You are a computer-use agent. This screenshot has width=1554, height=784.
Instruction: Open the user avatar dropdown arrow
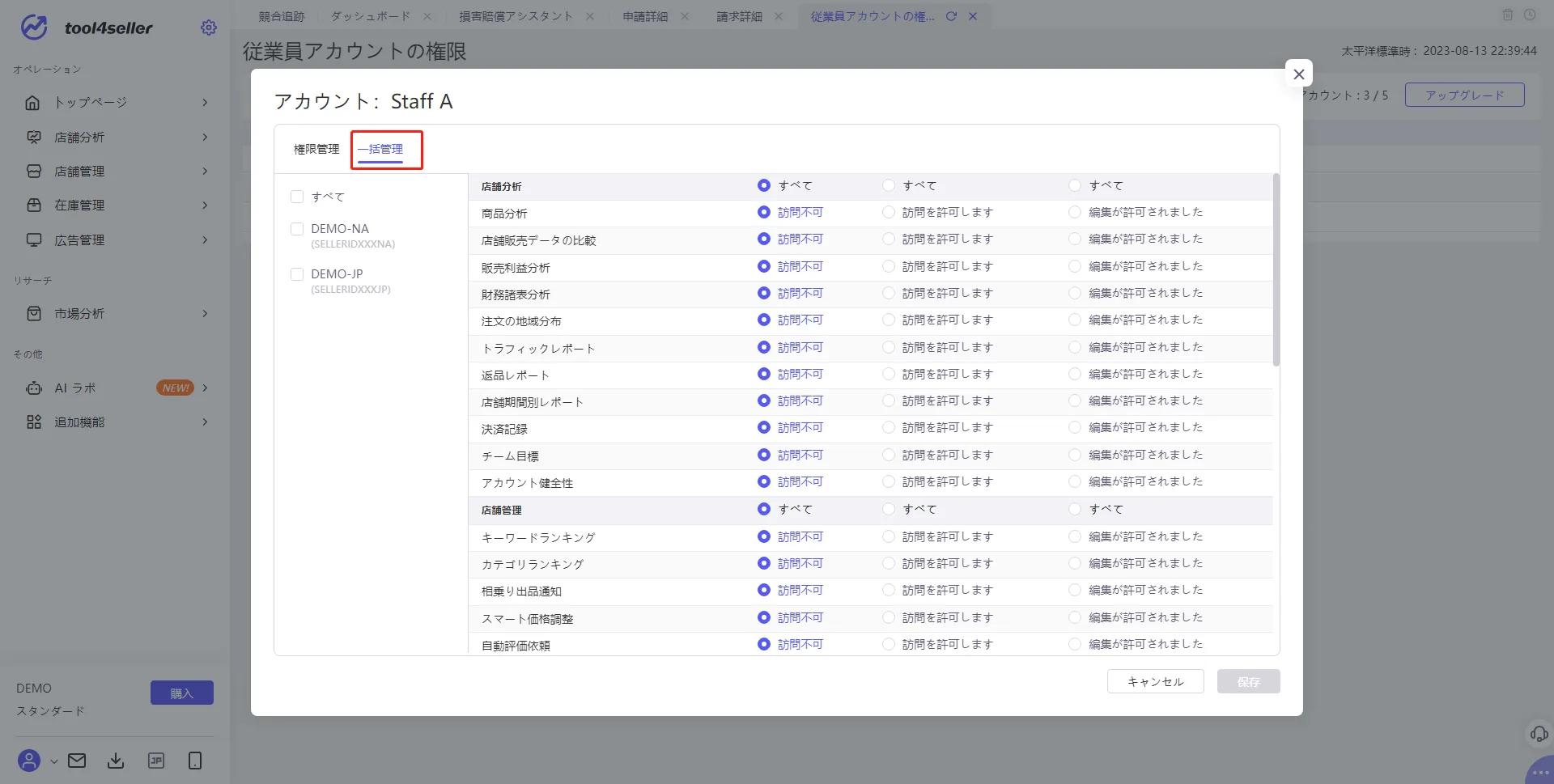click(53, 761)
